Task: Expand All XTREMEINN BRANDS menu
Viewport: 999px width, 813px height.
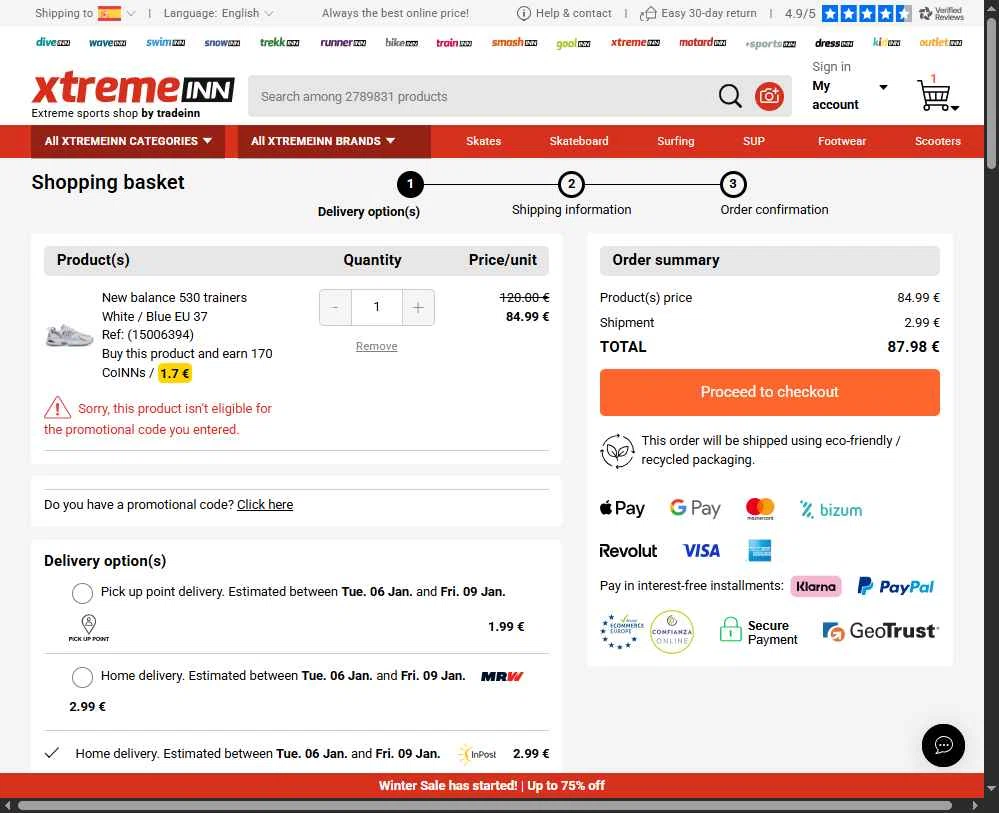Action: (334, 141)
